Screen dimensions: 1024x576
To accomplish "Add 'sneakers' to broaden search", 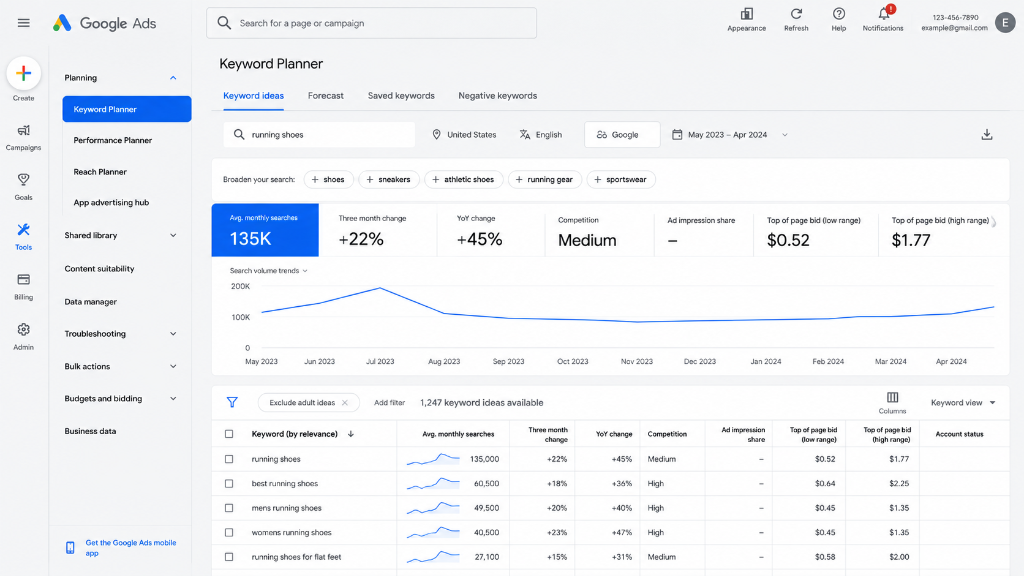I will pos(389,180).
